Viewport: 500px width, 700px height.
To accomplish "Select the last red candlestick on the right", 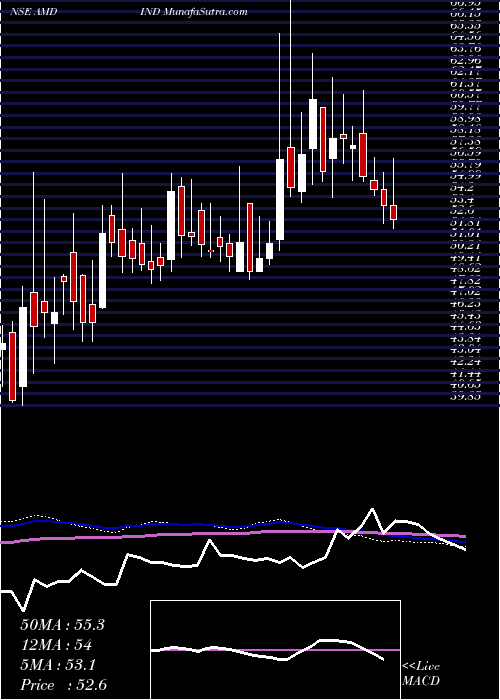I will 393,212.
